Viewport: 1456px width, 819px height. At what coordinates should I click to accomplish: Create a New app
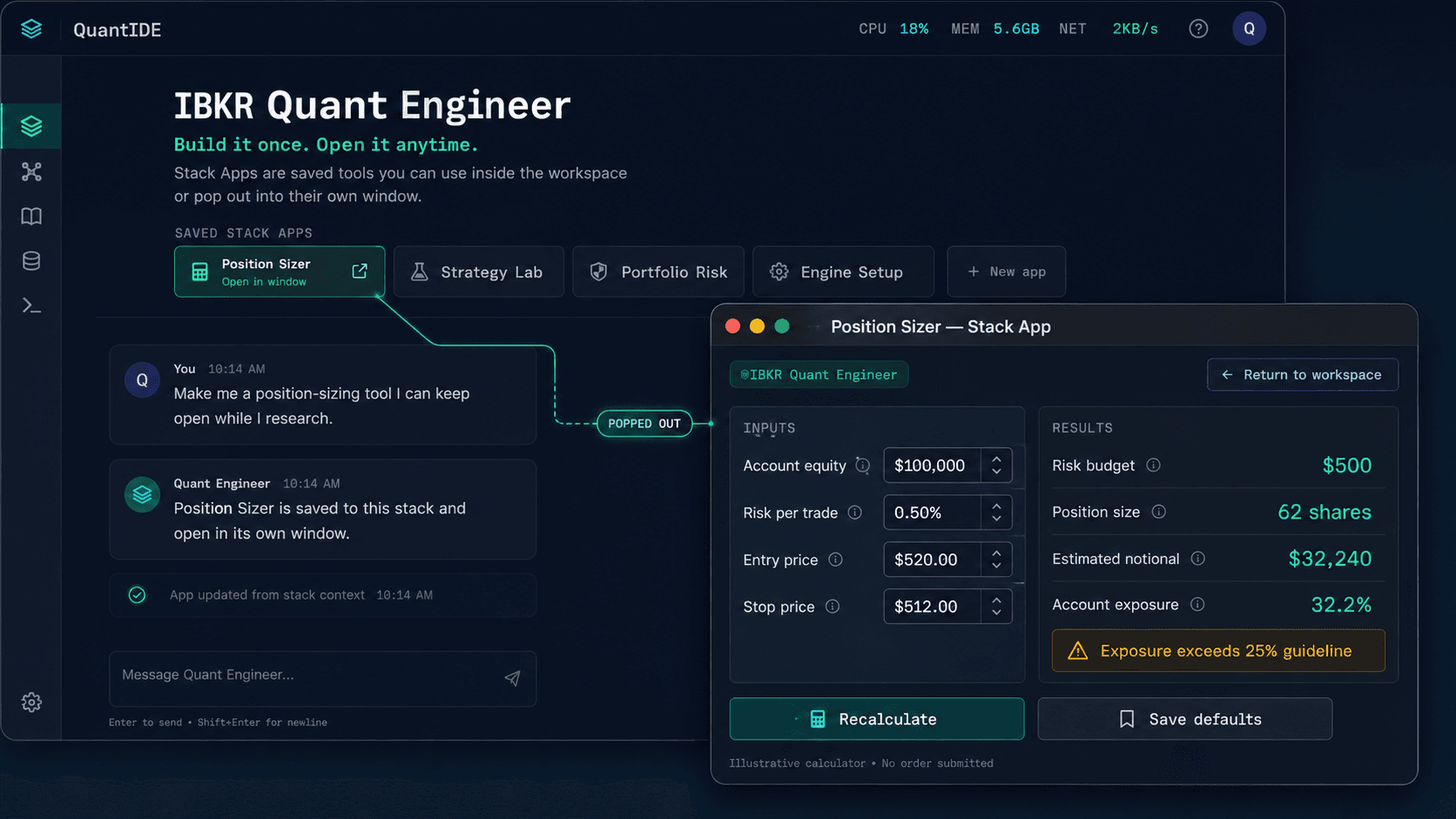coord(1006,272)
